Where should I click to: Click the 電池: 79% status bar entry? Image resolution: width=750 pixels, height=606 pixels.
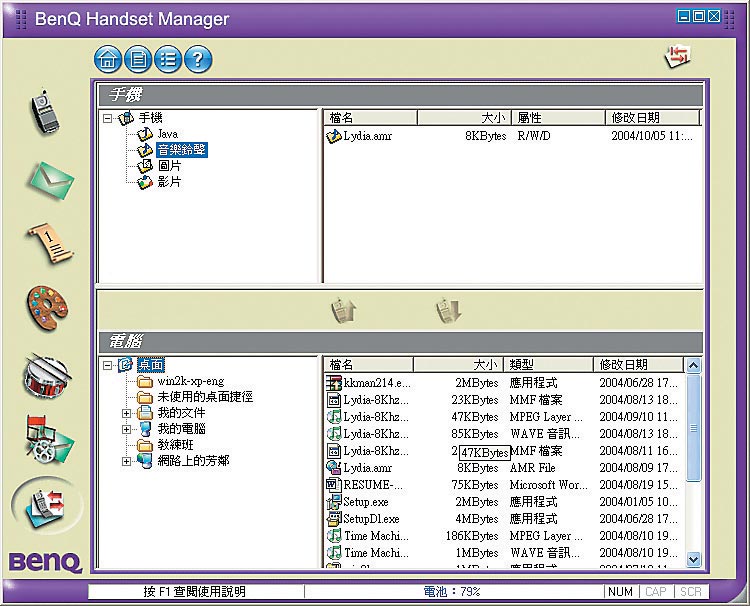452,592
